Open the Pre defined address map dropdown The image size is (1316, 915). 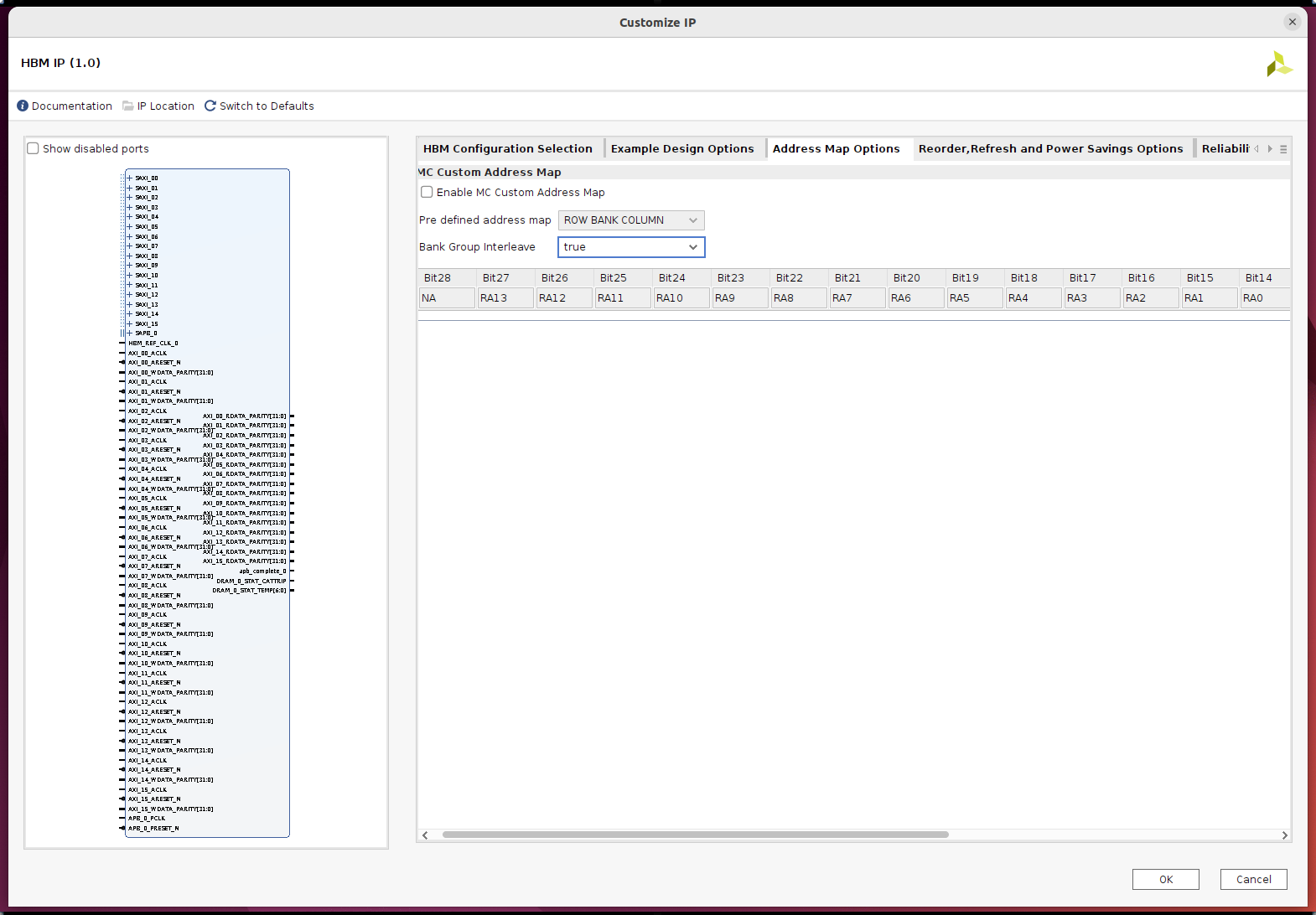[630, 220]
